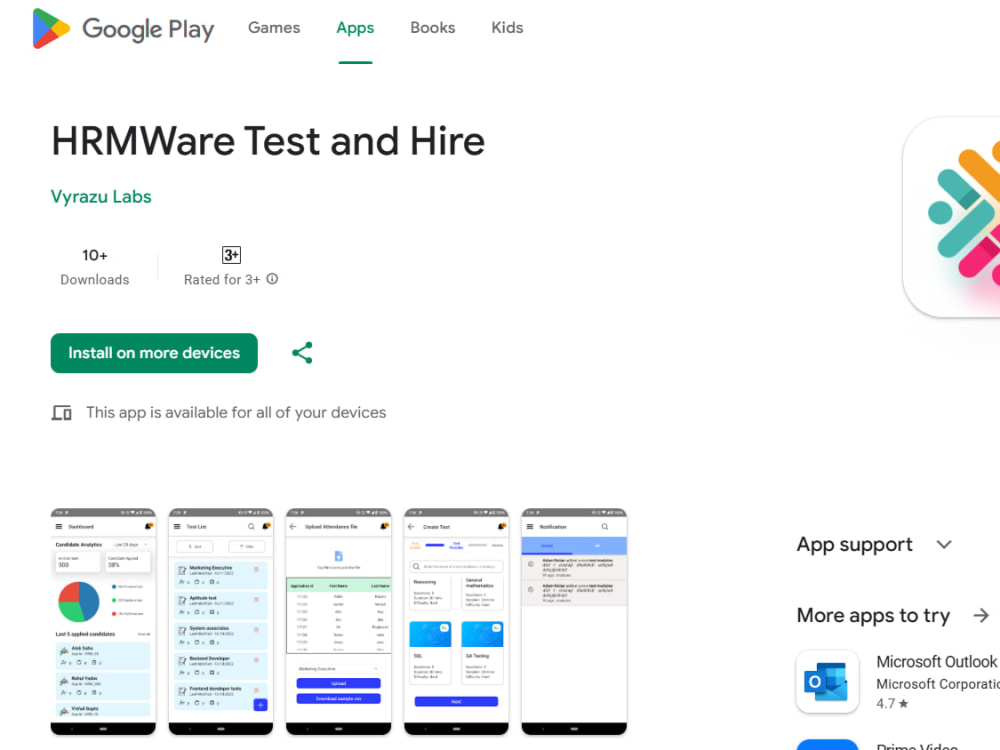Click 'Microsoft Corporation' developer text
Viewport: 1000px width, 750px height.
(938, 684)
